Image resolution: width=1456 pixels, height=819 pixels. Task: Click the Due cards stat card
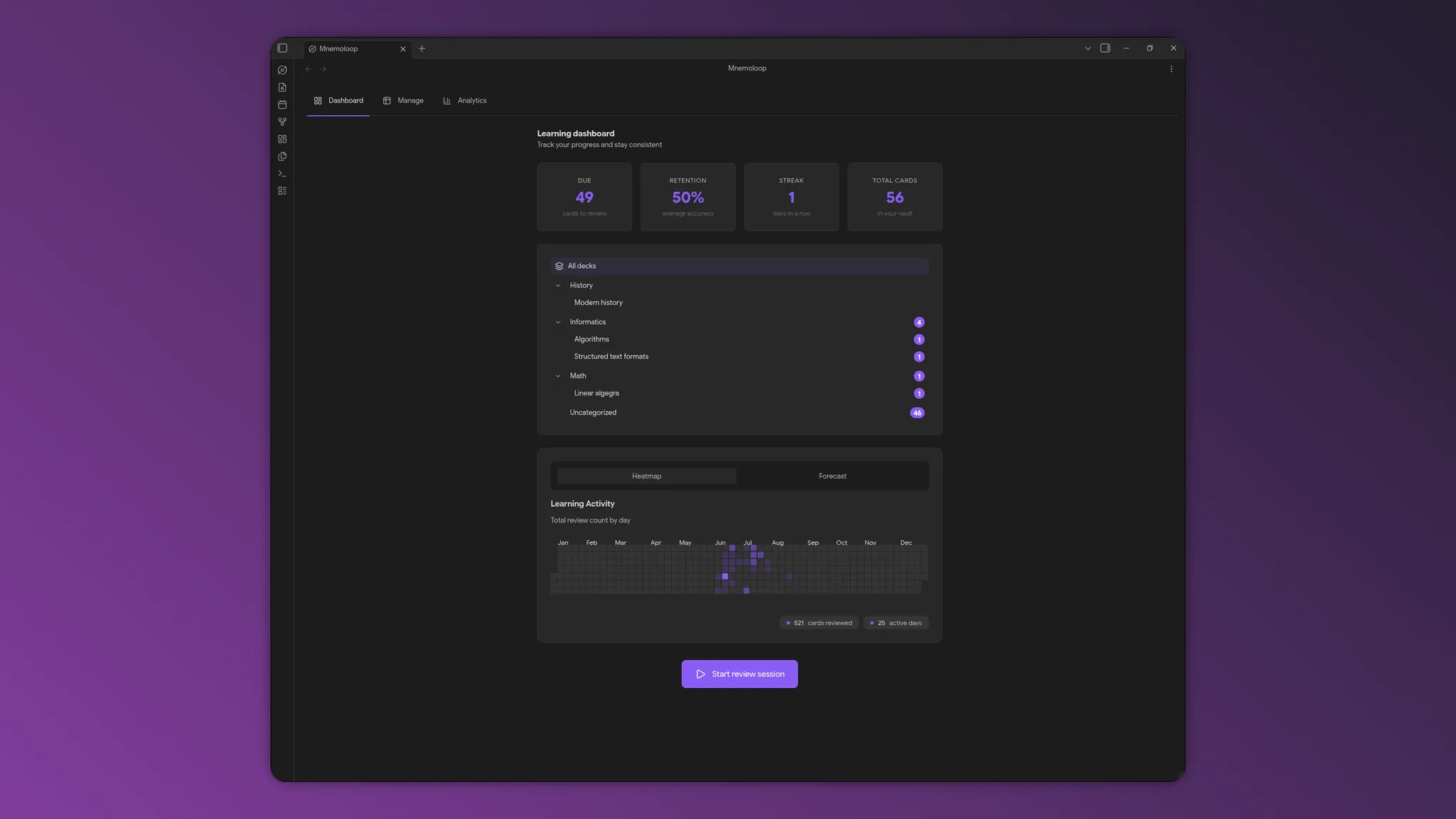tap(584, 197)
